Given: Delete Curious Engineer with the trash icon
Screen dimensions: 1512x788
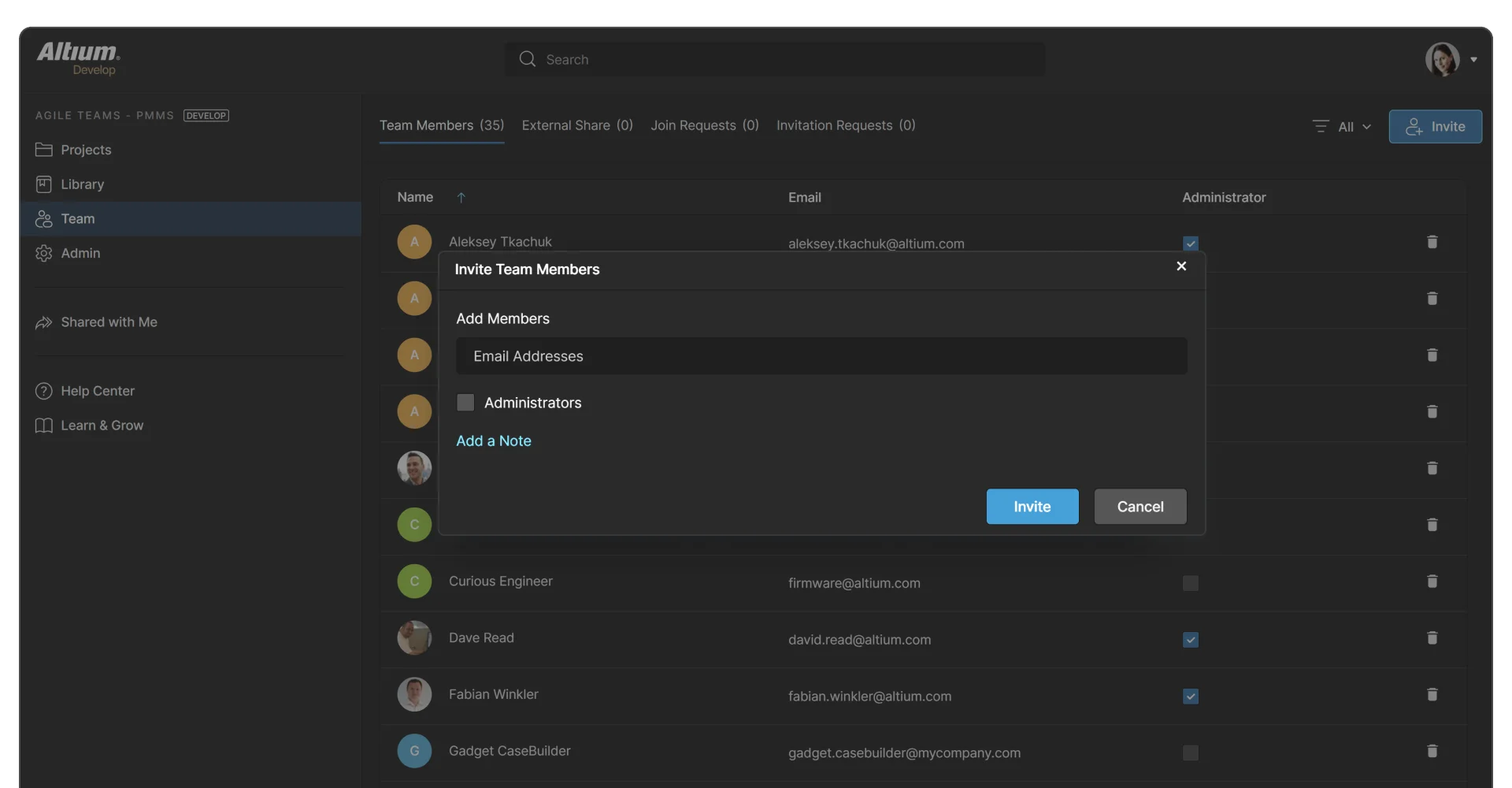Looking at the screenshot, I should pyautogui.click(x=1432, y=582).
